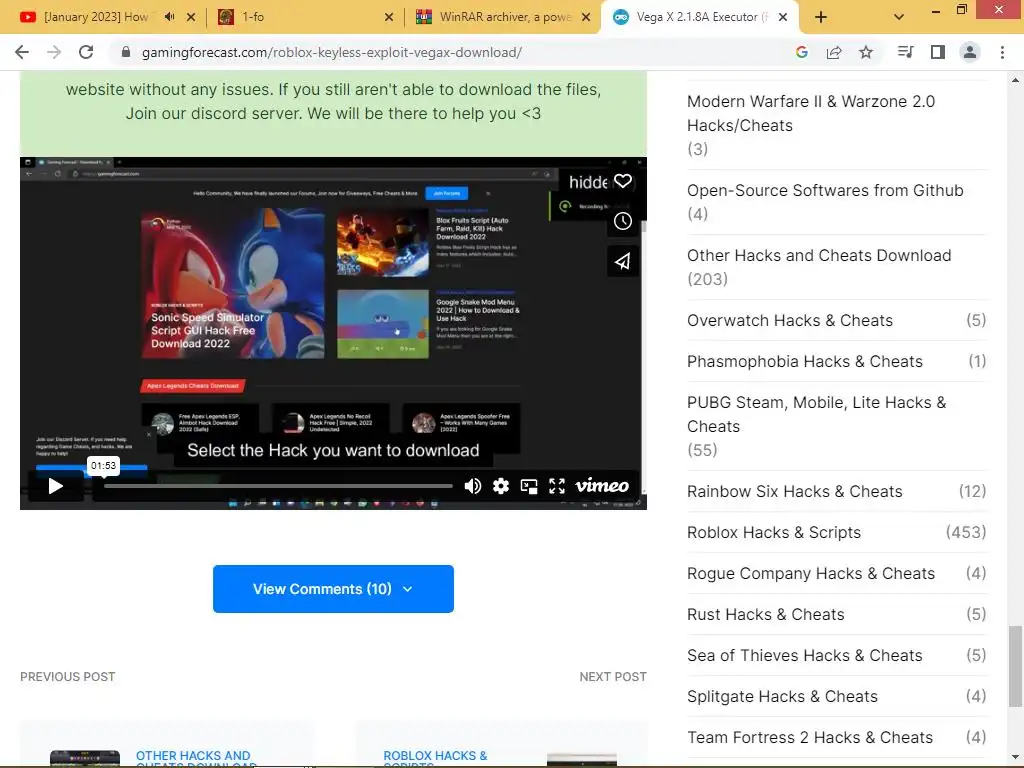This screenshot has height=768, width=1024.
Task: Bookmark this page with star
Action: click(x=866, y=52)
